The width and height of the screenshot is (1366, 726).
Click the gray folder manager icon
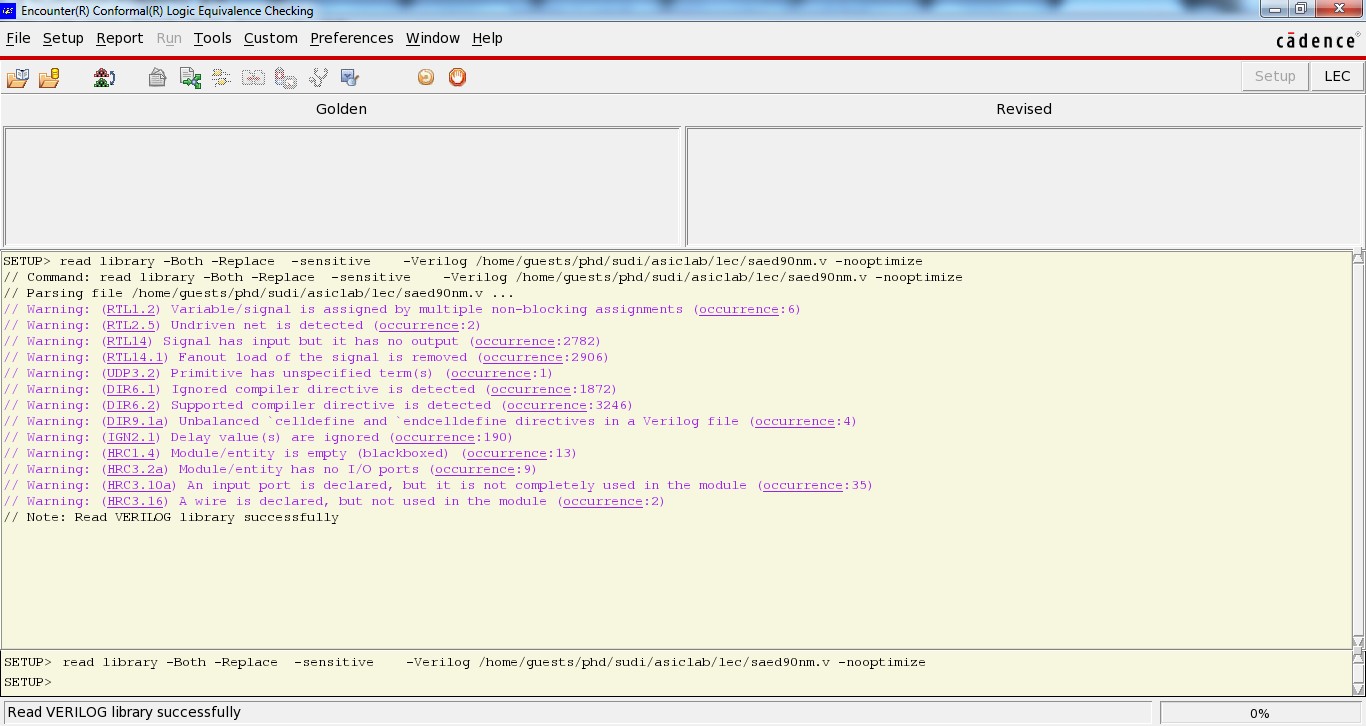[x=157, y=77]
